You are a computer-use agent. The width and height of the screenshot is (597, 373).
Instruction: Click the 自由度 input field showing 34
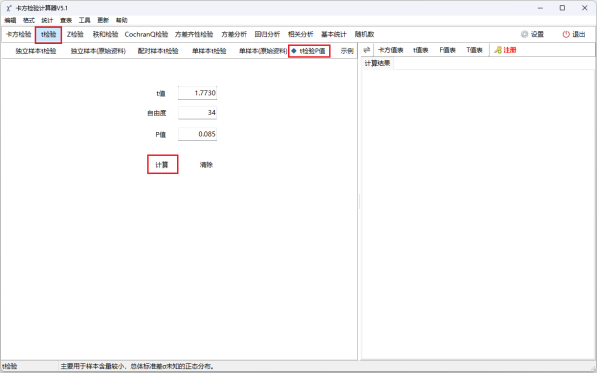197,113
